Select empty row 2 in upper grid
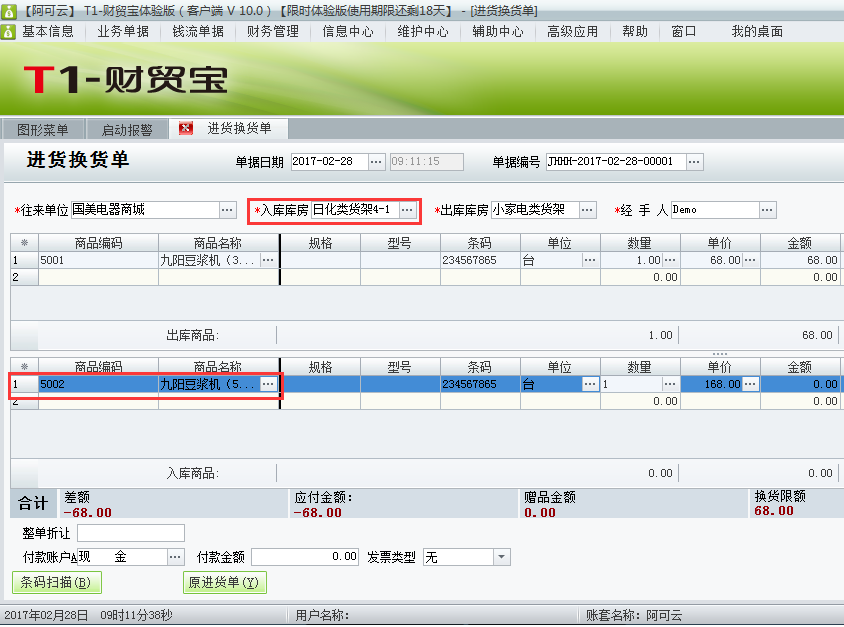Viewport: 844px width, 627px height. point(425,277)
